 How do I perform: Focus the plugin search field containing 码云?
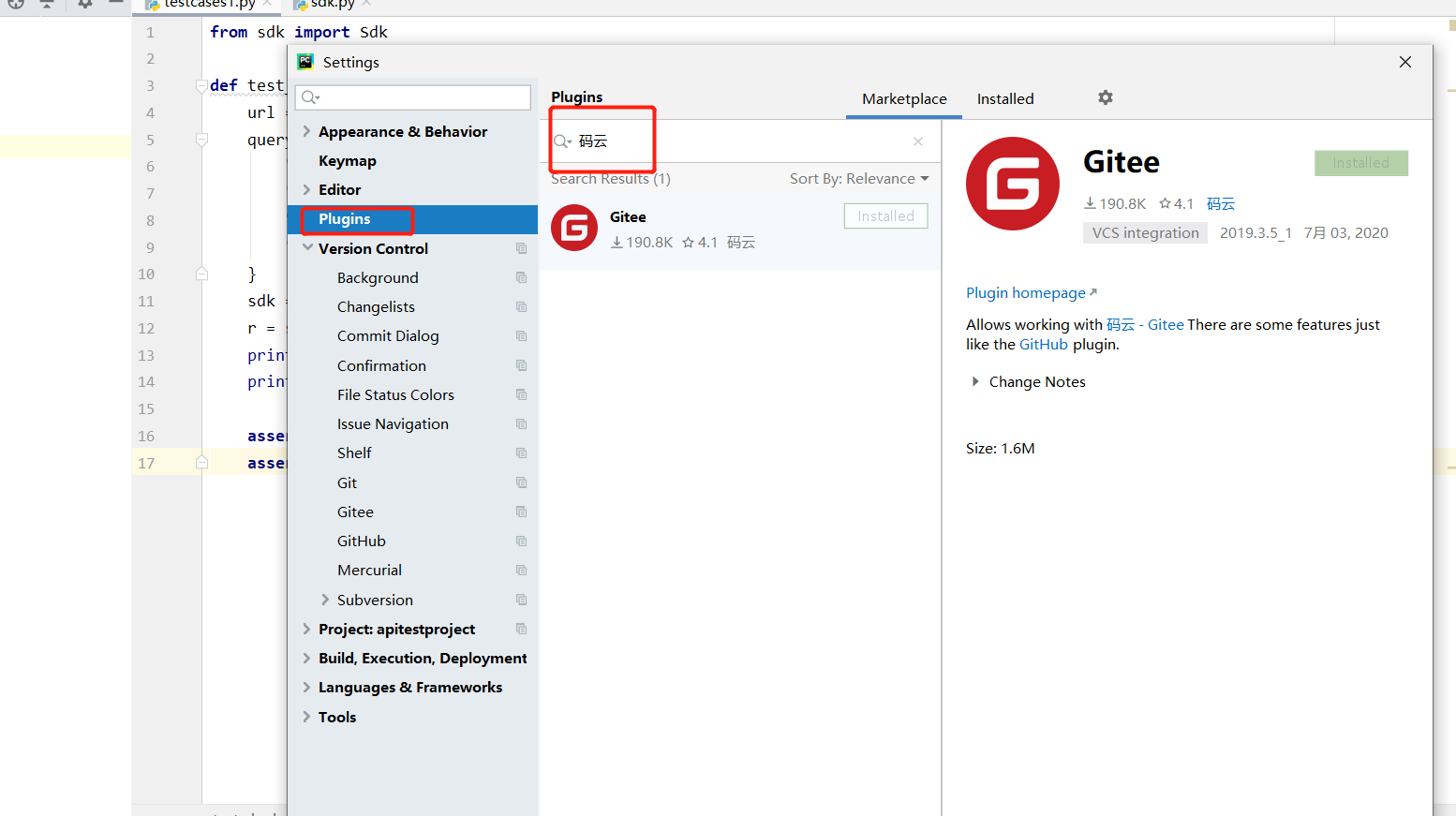pyautogui.click(x=740, y=141)
